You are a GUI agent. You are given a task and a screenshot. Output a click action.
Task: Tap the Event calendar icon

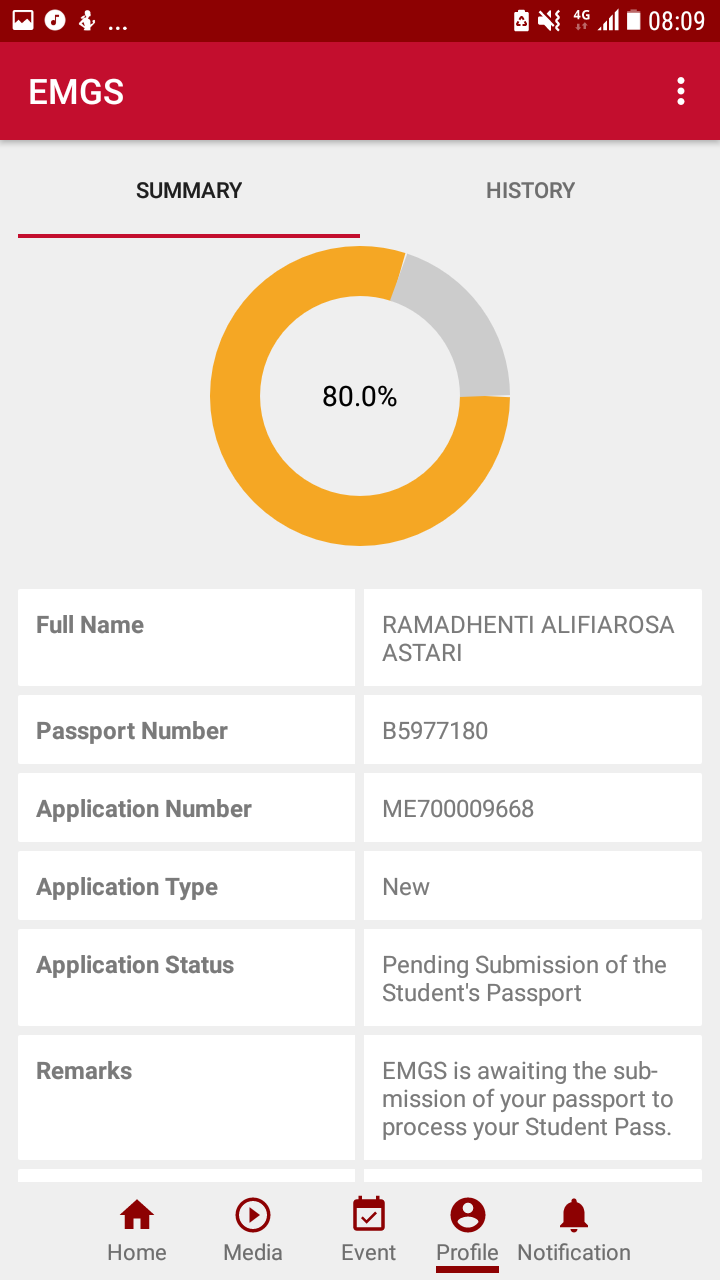point(369,1215)
